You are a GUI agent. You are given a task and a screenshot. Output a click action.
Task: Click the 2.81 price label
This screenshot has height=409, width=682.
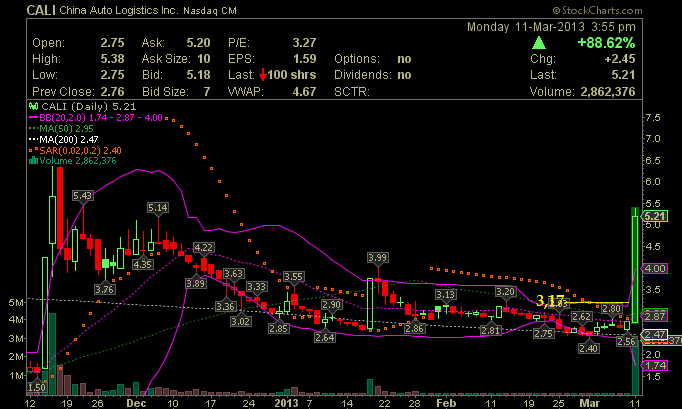tap(490, 331)
